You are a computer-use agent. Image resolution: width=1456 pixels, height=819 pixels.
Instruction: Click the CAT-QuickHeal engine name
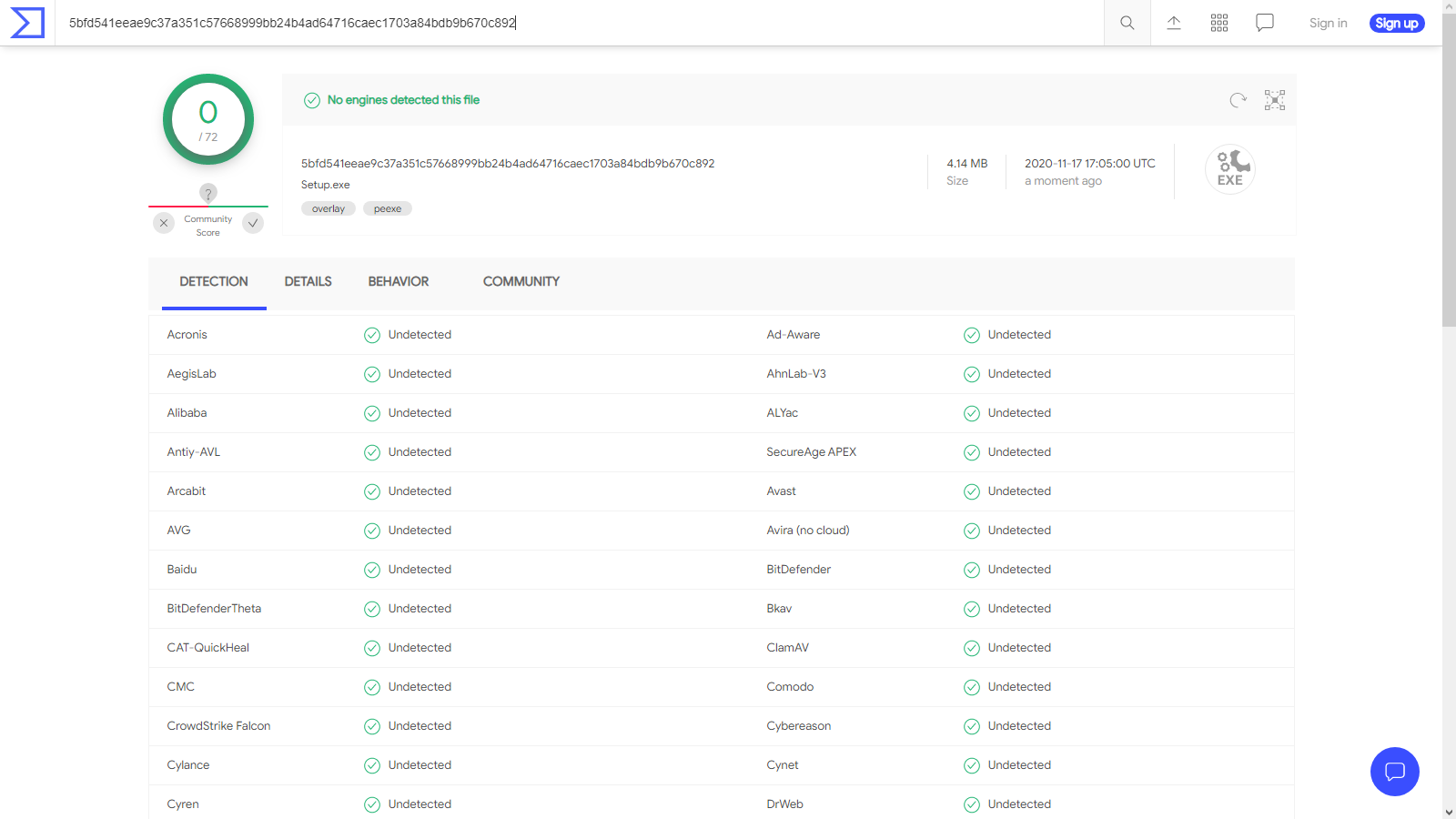208,648
